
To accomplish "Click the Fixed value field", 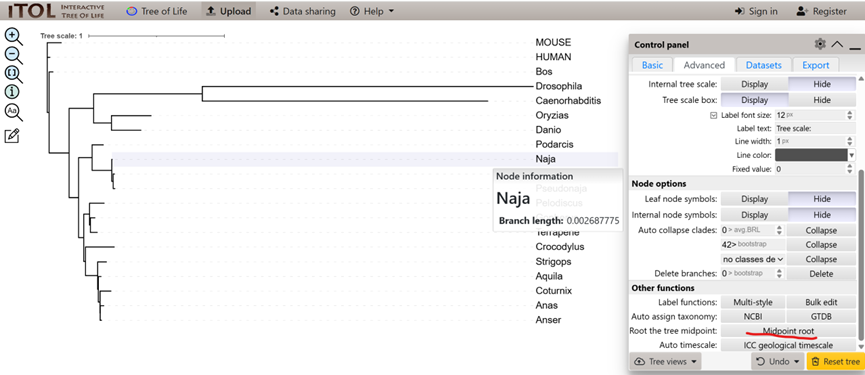I will pyautogui.click(x=815, y=169).
